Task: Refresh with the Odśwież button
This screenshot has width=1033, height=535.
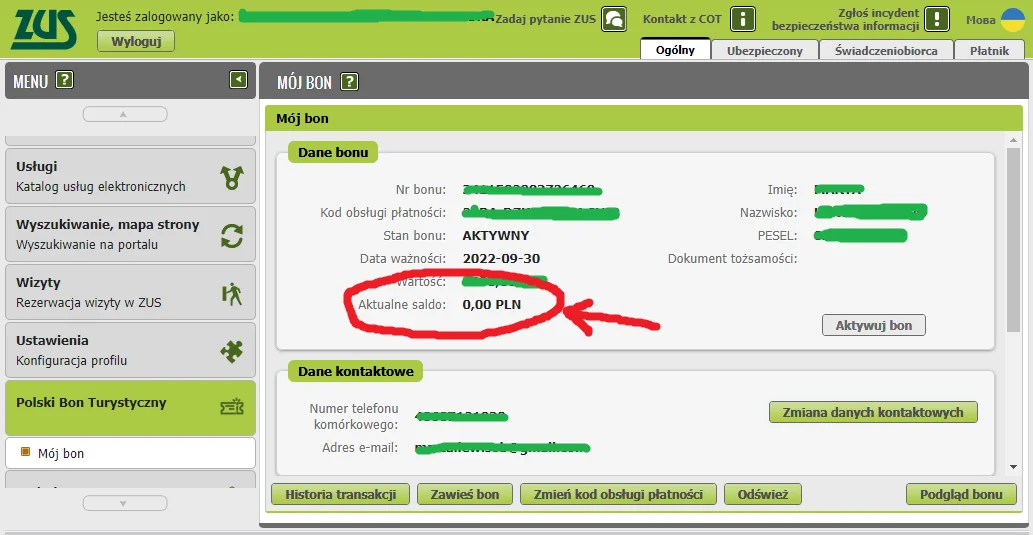Action: [763, 494]
